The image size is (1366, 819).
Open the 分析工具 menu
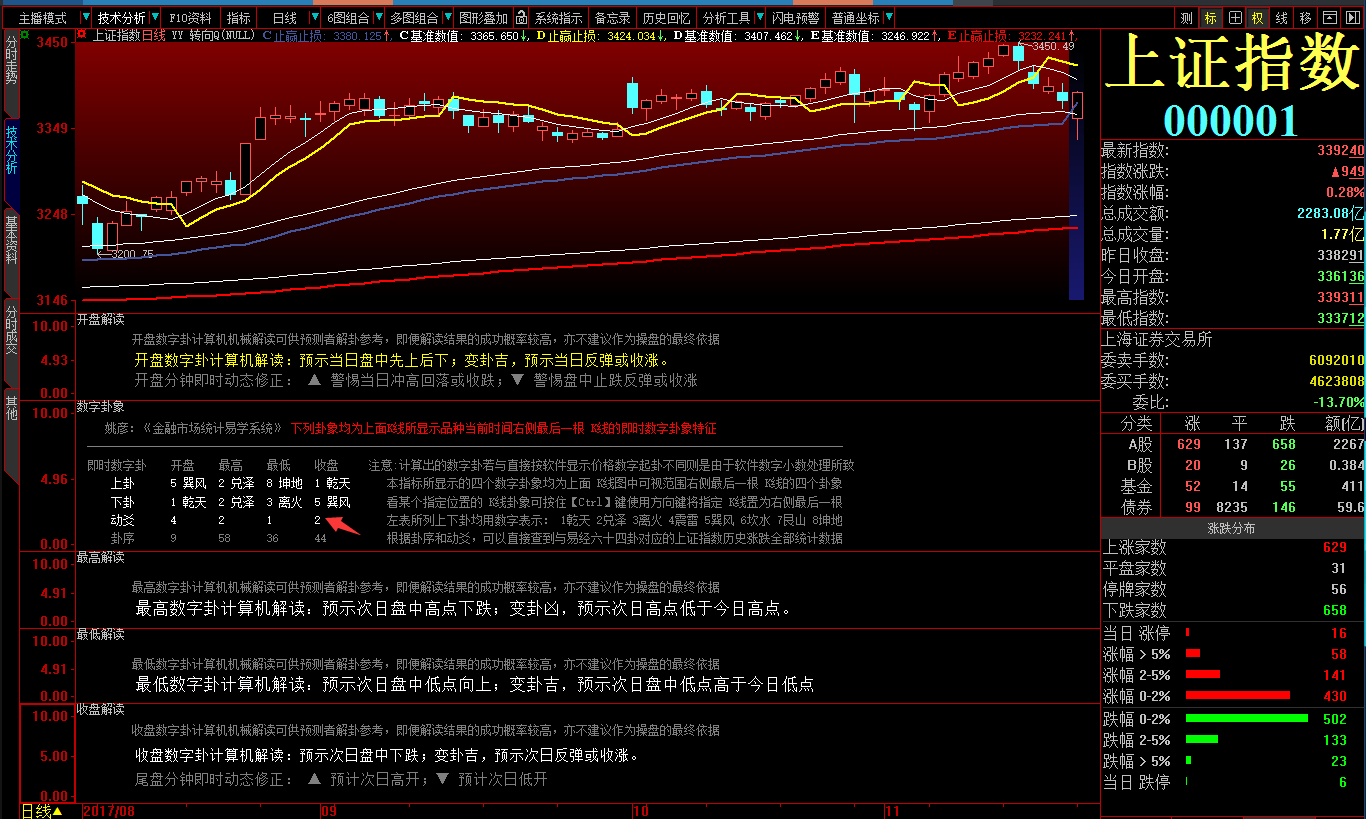pos(726,18)
